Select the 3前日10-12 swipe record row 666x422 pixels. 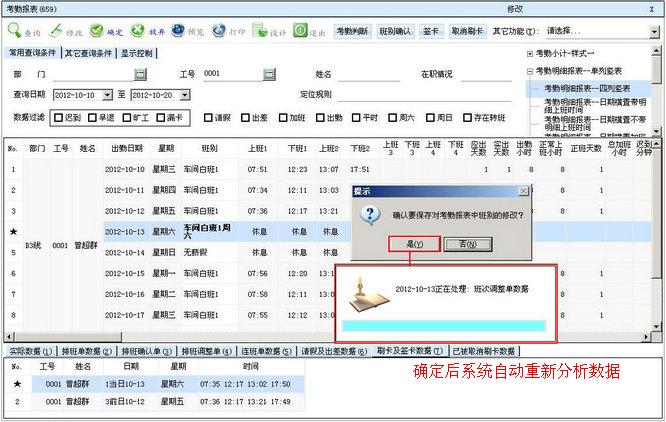point(168,402)
